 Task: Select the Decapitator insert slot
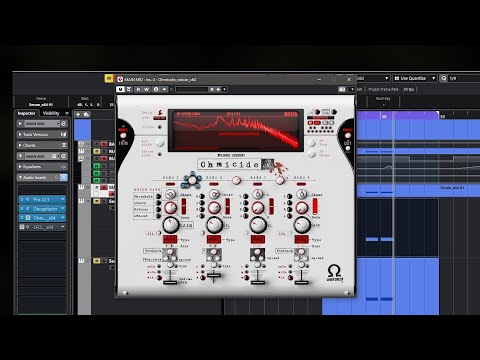[42, 209]
